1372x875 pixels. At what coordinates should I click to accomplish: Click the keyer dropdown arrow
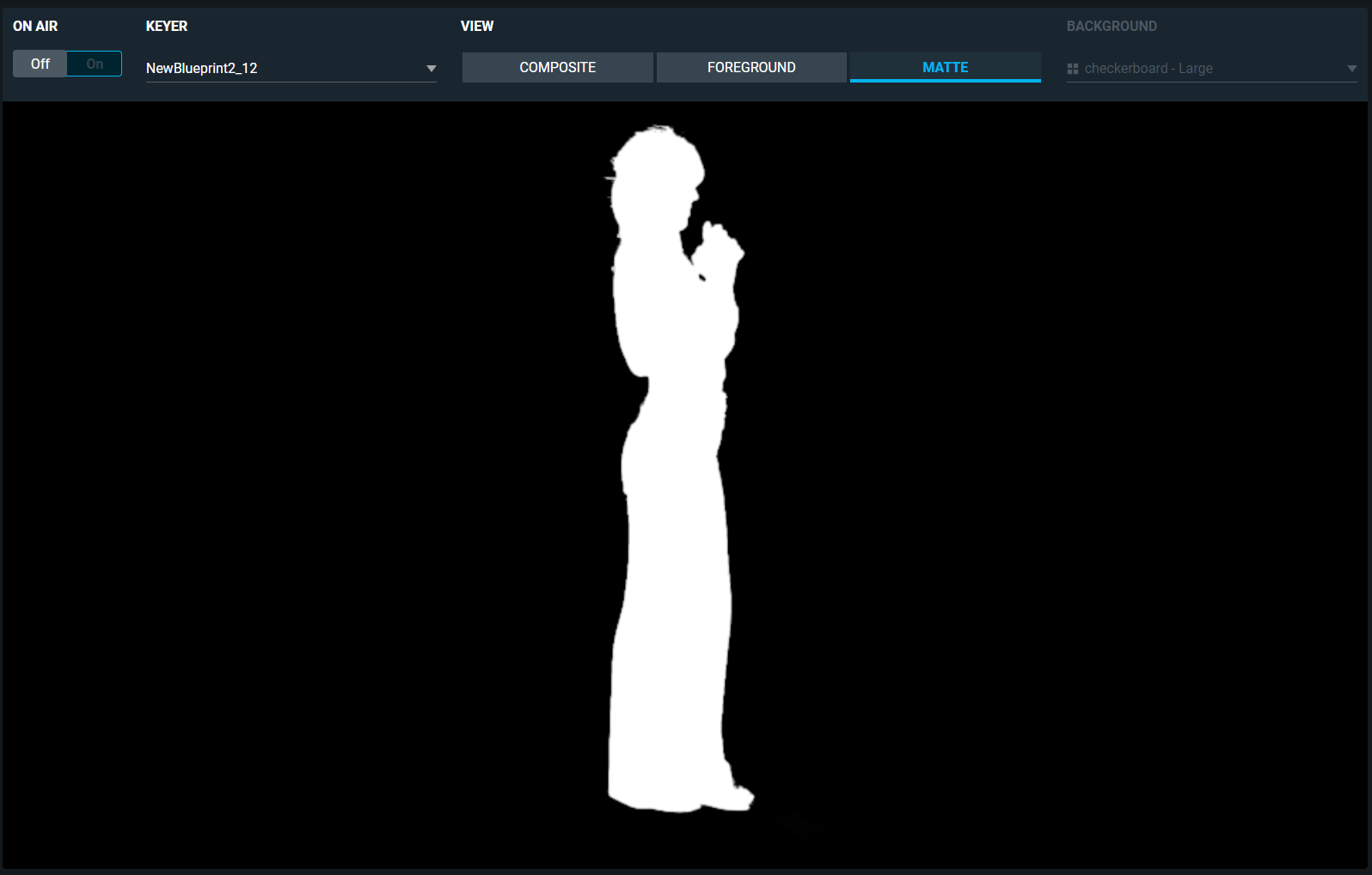tap(431, 69)
